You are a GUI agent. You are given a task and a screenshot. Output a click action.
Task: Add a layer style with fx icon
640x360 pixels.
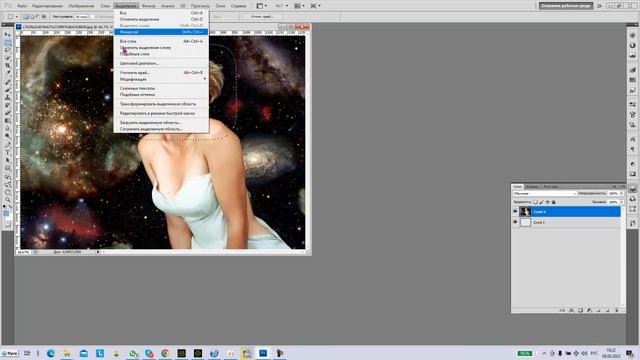click(571, 311)
